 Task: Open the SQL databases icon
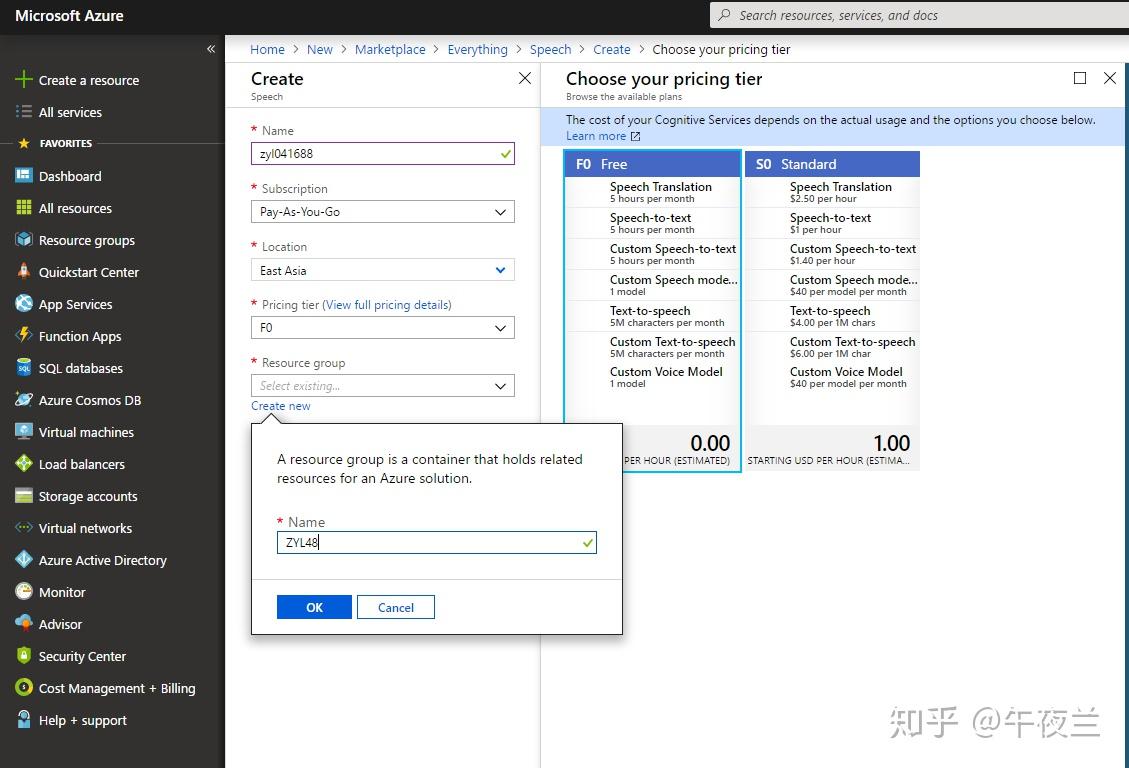click(x=24, y=368)
